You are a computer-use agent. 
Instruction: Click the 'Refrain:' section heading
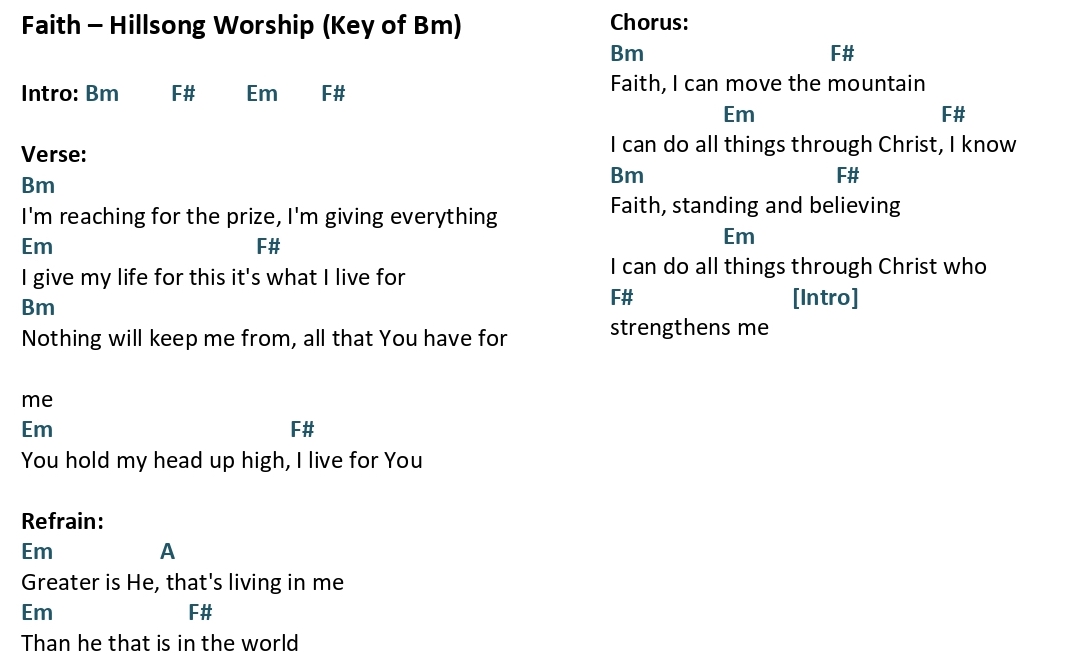click(63, 521)
